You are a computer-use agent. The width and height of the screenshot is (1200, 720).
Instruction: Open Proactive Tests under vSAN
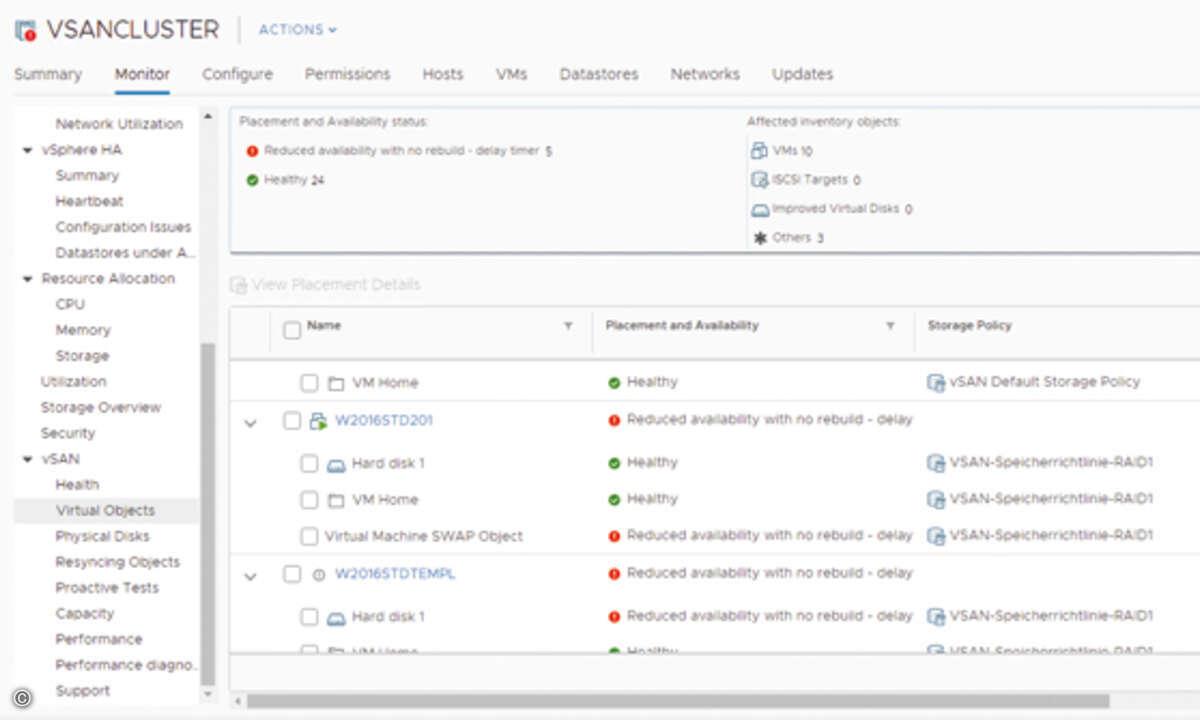click(107, 588)
